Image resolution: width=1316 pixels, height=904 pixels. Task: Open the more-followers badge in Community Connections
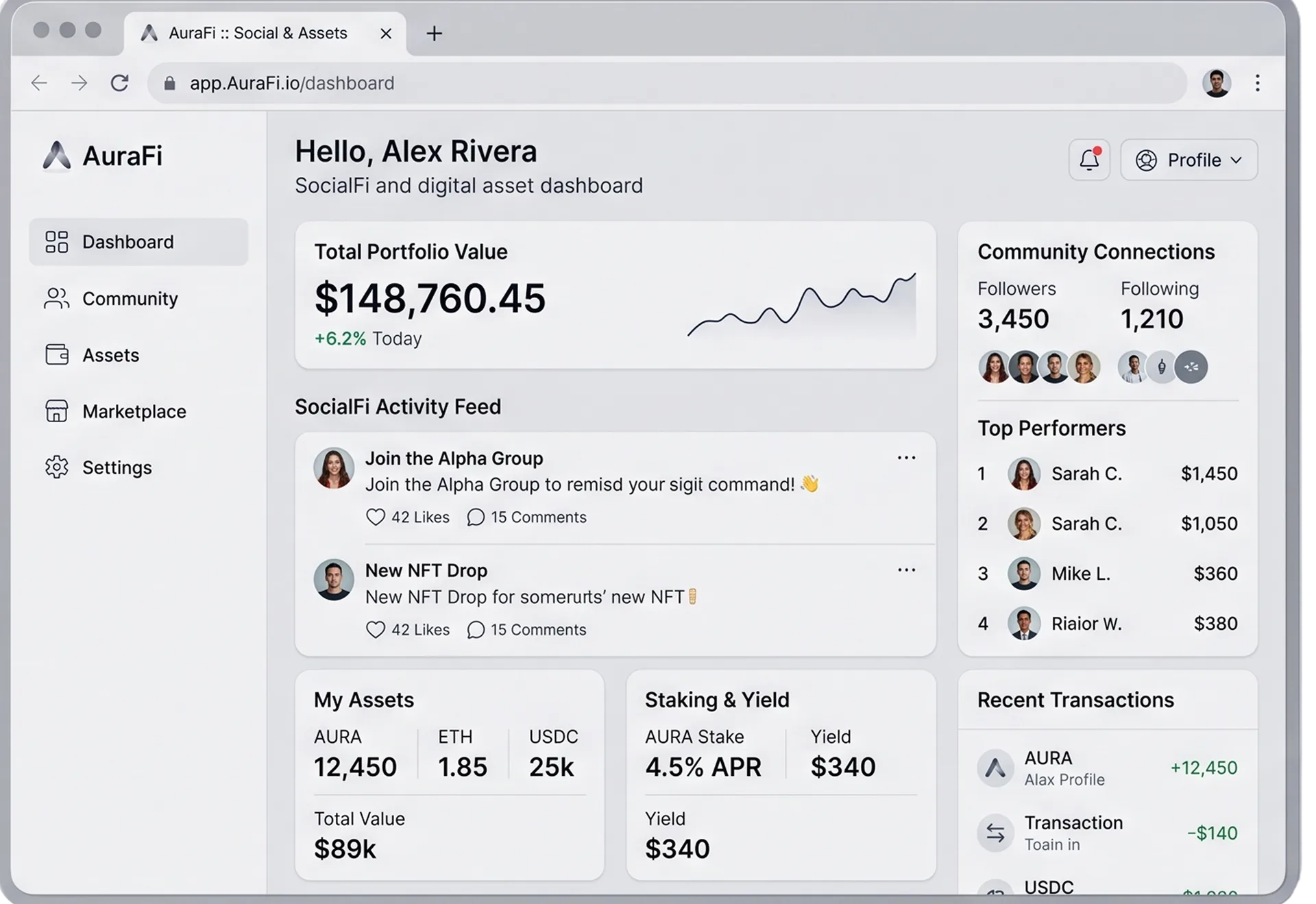point(1191,367)
